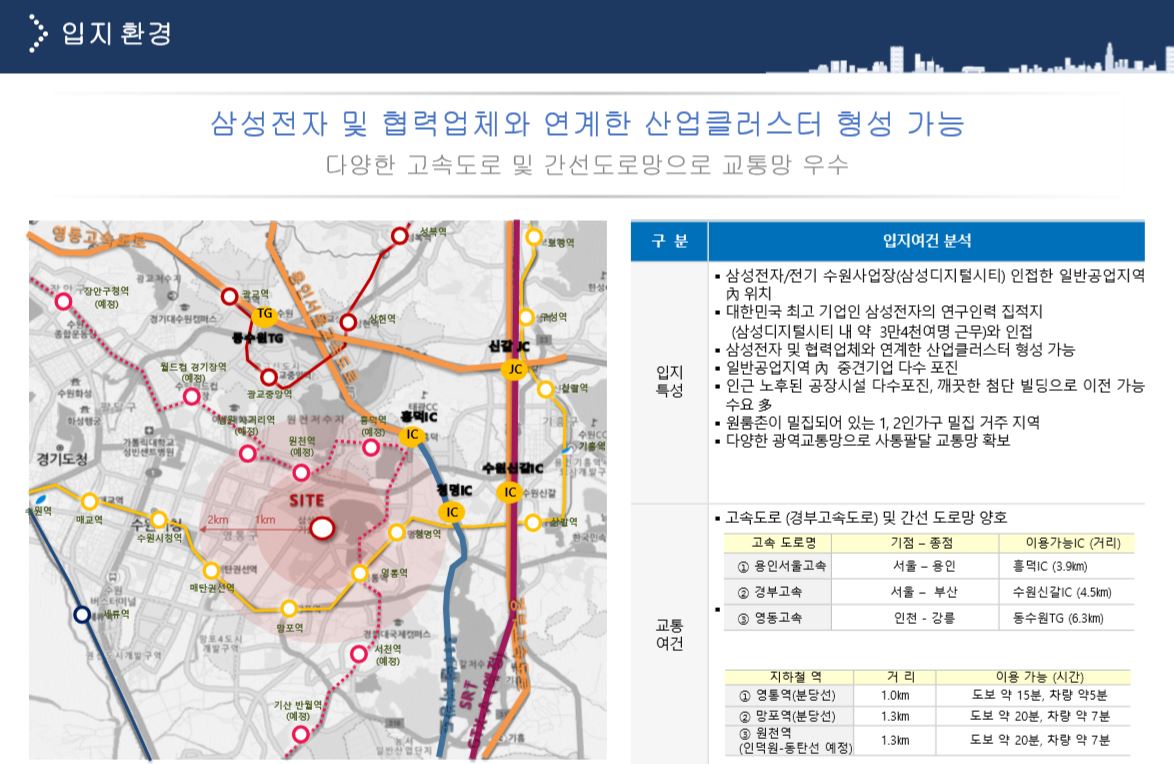Select the 신갈JC yellow JC marker
The image size is (1174, 764).
tap(514, 369)
